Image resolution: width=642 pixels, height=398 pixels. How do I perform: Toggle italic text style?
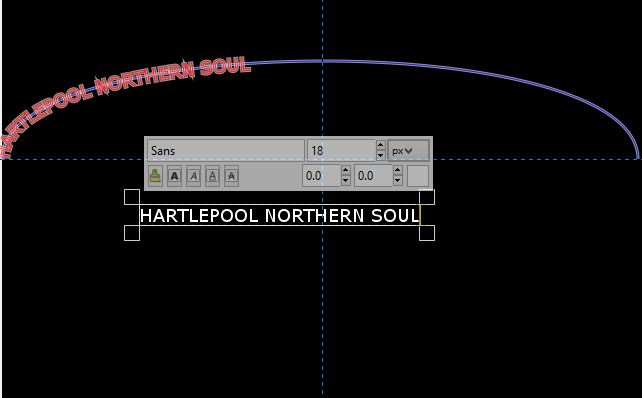point(194,176)
